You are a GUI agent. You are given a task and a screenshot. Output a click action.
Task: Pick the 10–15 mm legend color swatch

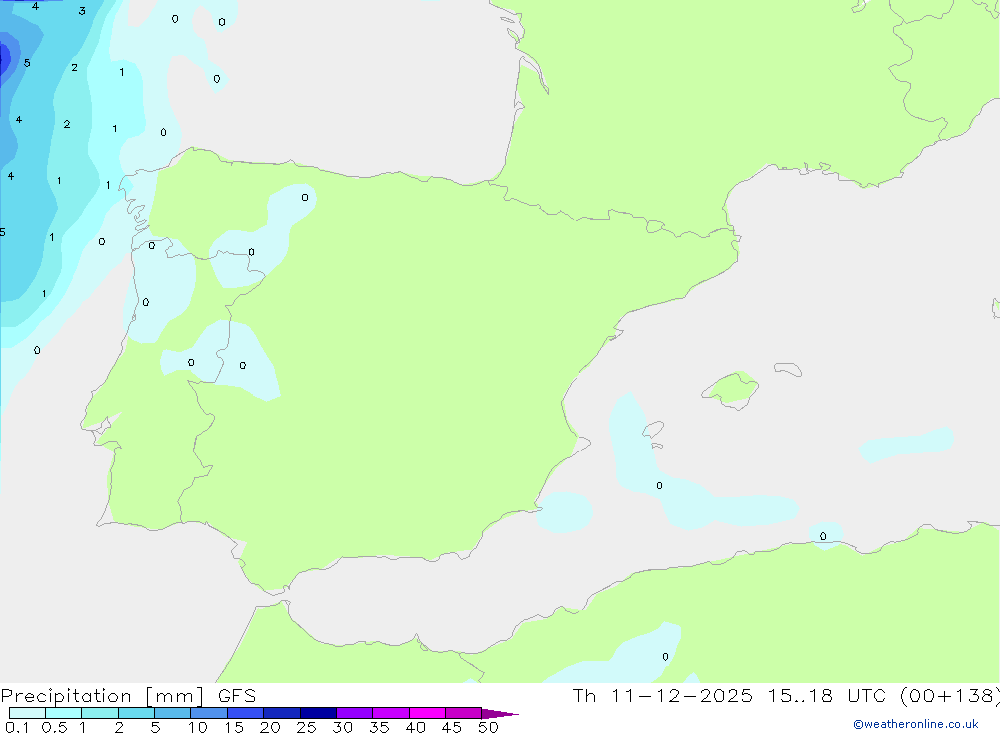point(209,713)
